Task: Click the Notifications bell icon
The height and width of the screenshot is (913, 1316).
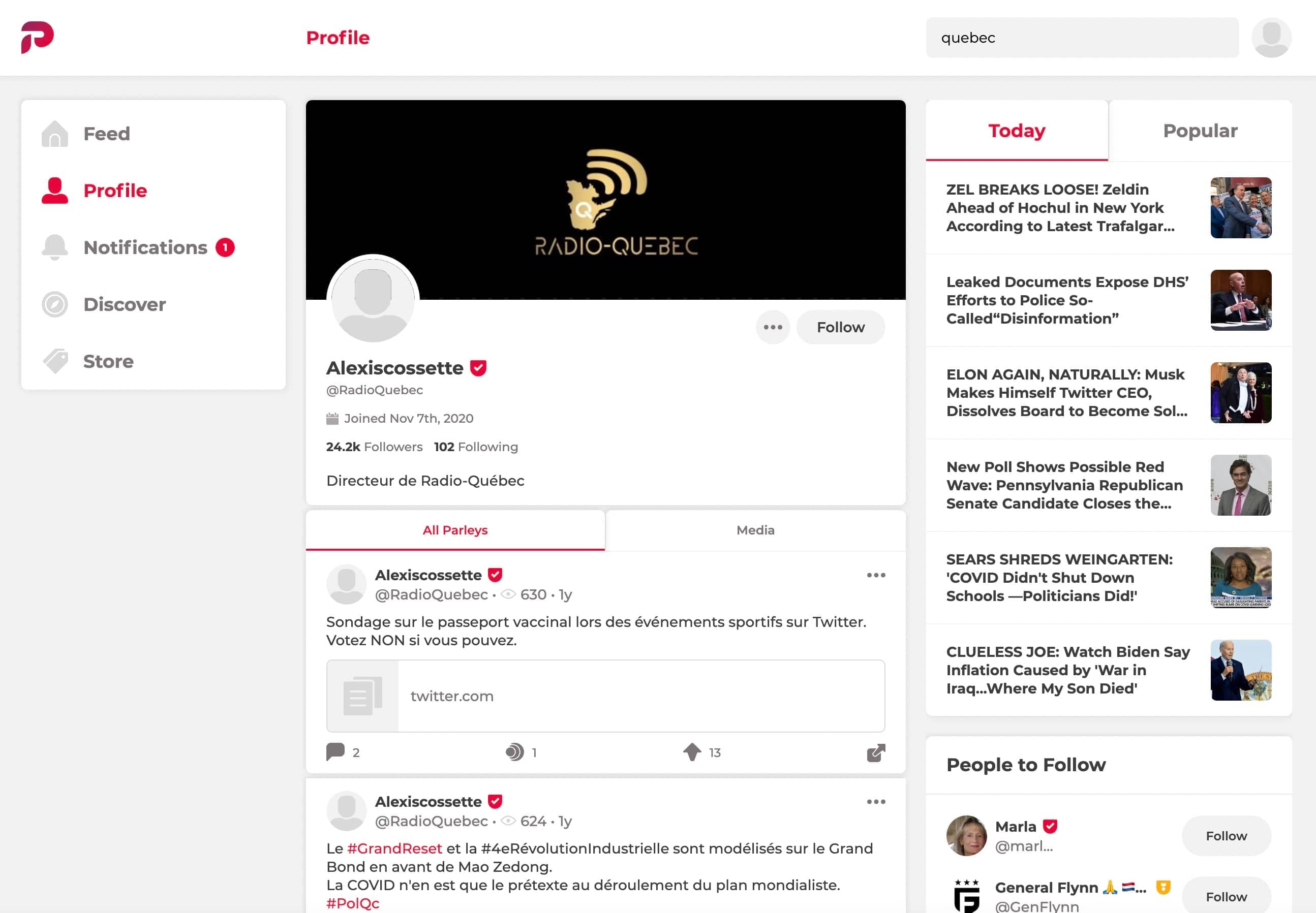Action: coord(55,247)
